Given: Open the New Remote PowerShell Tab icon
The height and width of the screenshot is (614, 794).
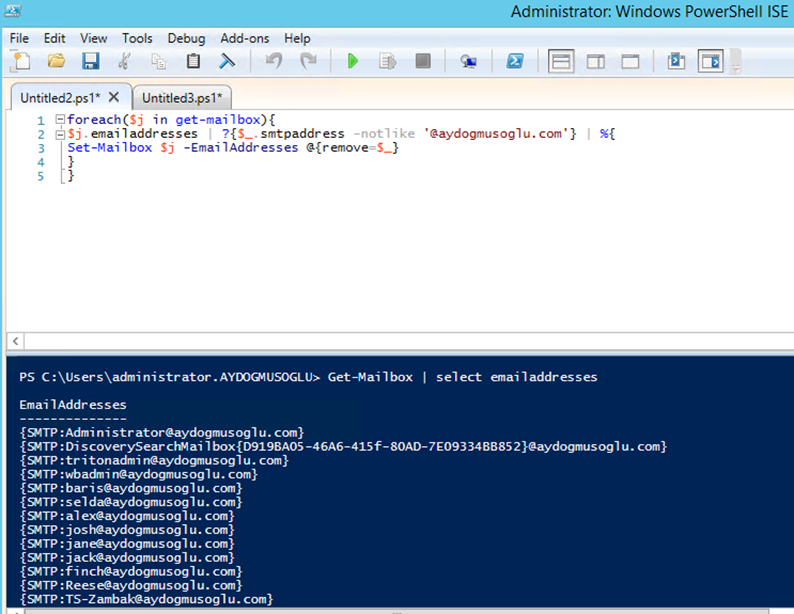Looking at the screenshot, I should 468,61.
